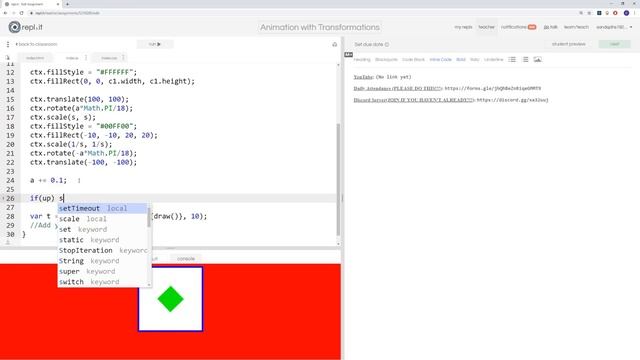Open the three-dot menu beside back to classroom
The image size is (640, 360).
8,44
